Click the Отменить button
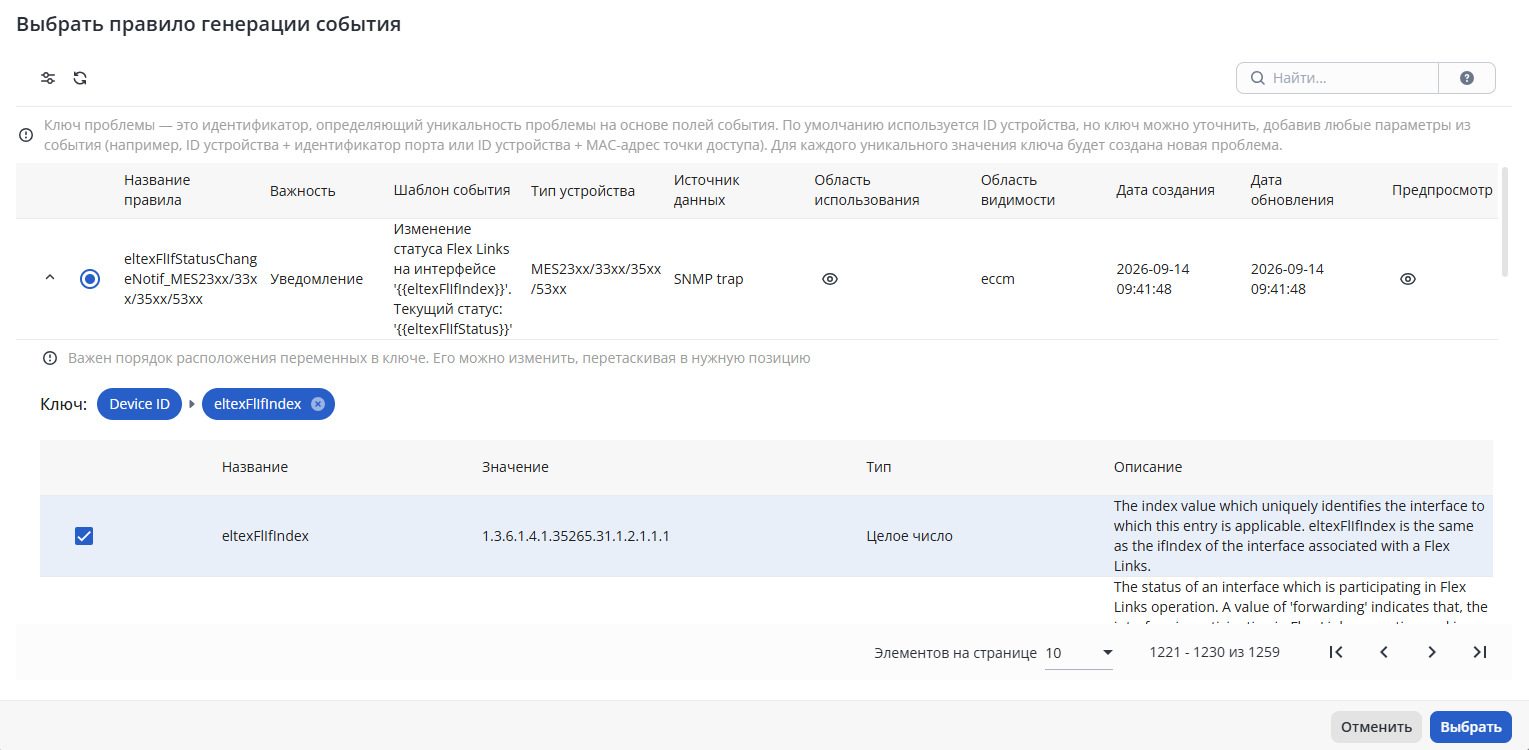 pyautogui.click(x=1376, y=727)
